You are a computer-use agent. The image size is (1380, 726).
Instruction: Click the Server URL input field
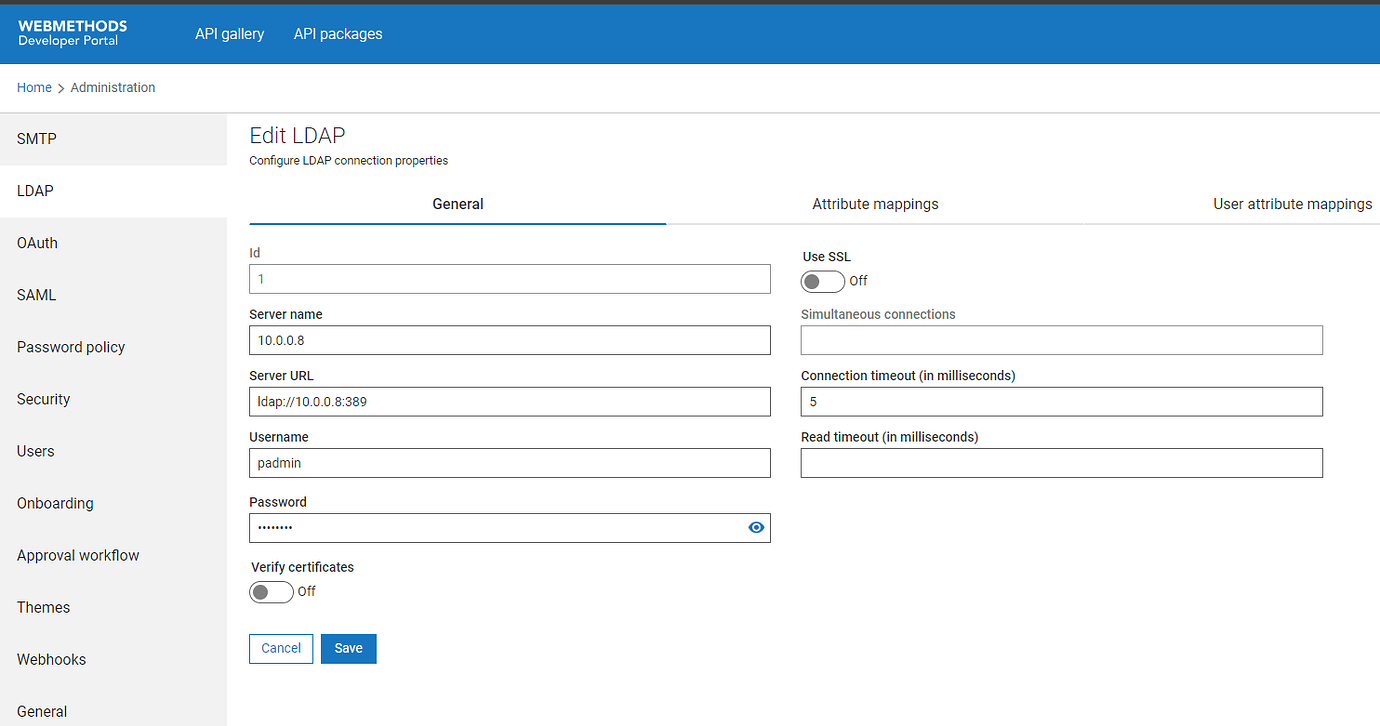point(509,402)
